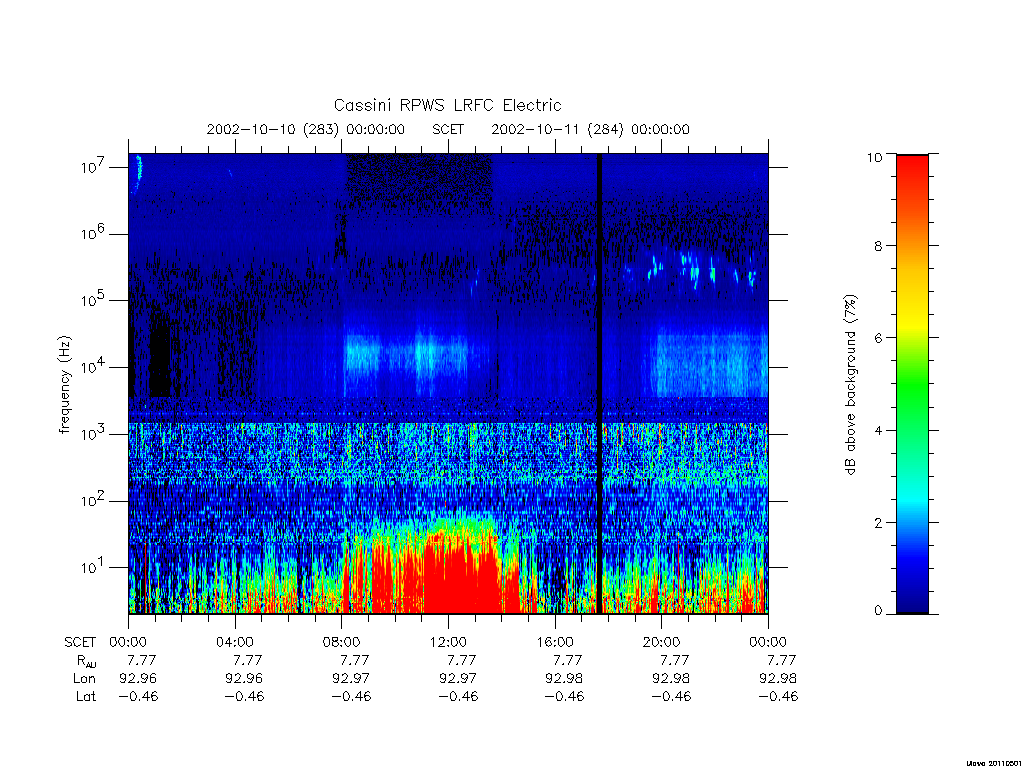Click the 10^2 frequency tick label
This screenshot has width=1024, height=768.
(94, 501)
